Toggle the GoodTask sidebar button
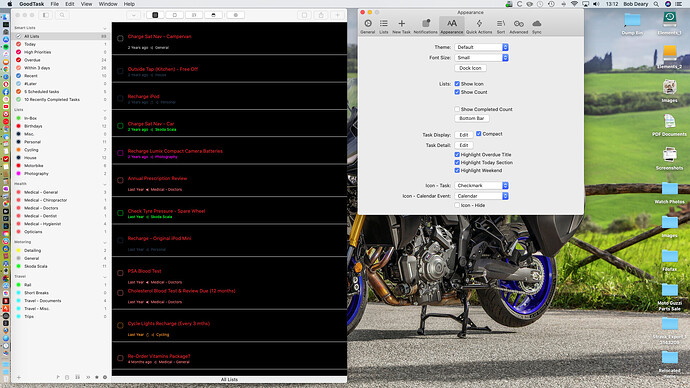Image resolution: width=690 pixels, height=388 pixels. point(45,15)
